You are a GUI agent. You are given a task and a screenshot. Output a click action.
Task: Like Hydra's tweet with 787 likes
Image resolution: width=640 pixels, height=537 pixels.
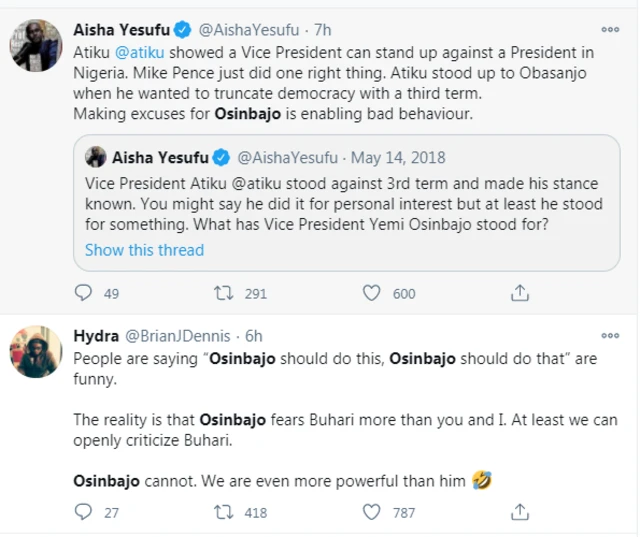point(372,512)
